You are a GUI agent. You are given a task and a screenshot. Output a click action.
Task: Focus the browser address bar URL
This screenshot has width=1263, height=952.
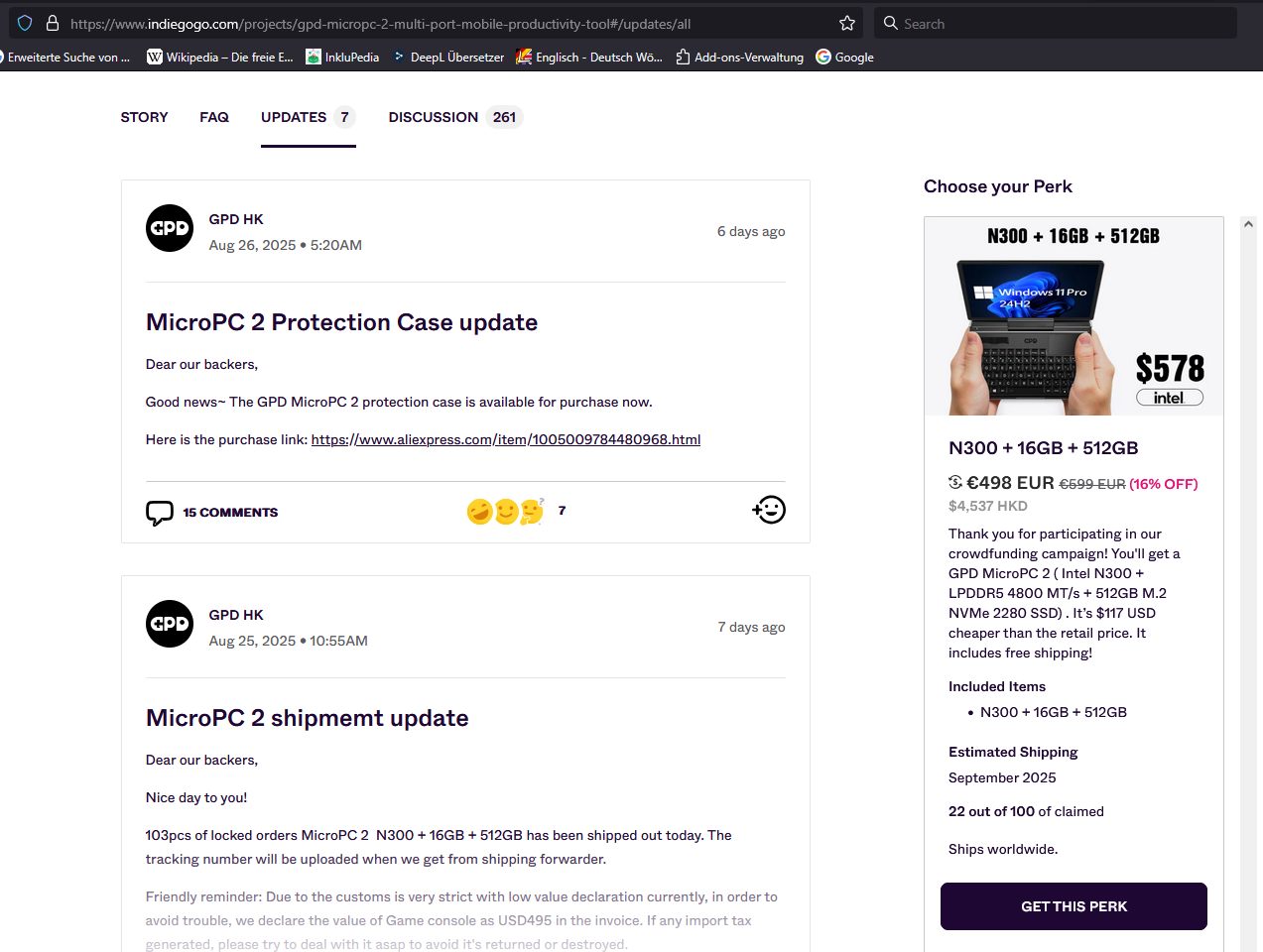381,24
